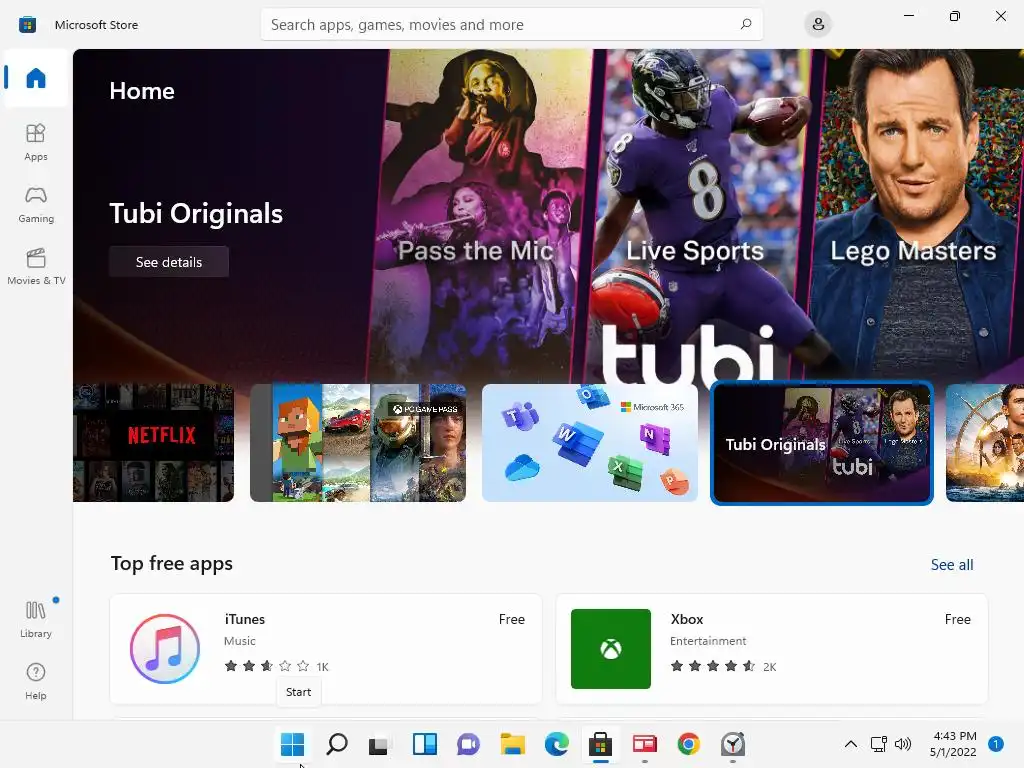The image size is (1024, 768).
Task: Go to the Apps section
Action: click(36, 142)
